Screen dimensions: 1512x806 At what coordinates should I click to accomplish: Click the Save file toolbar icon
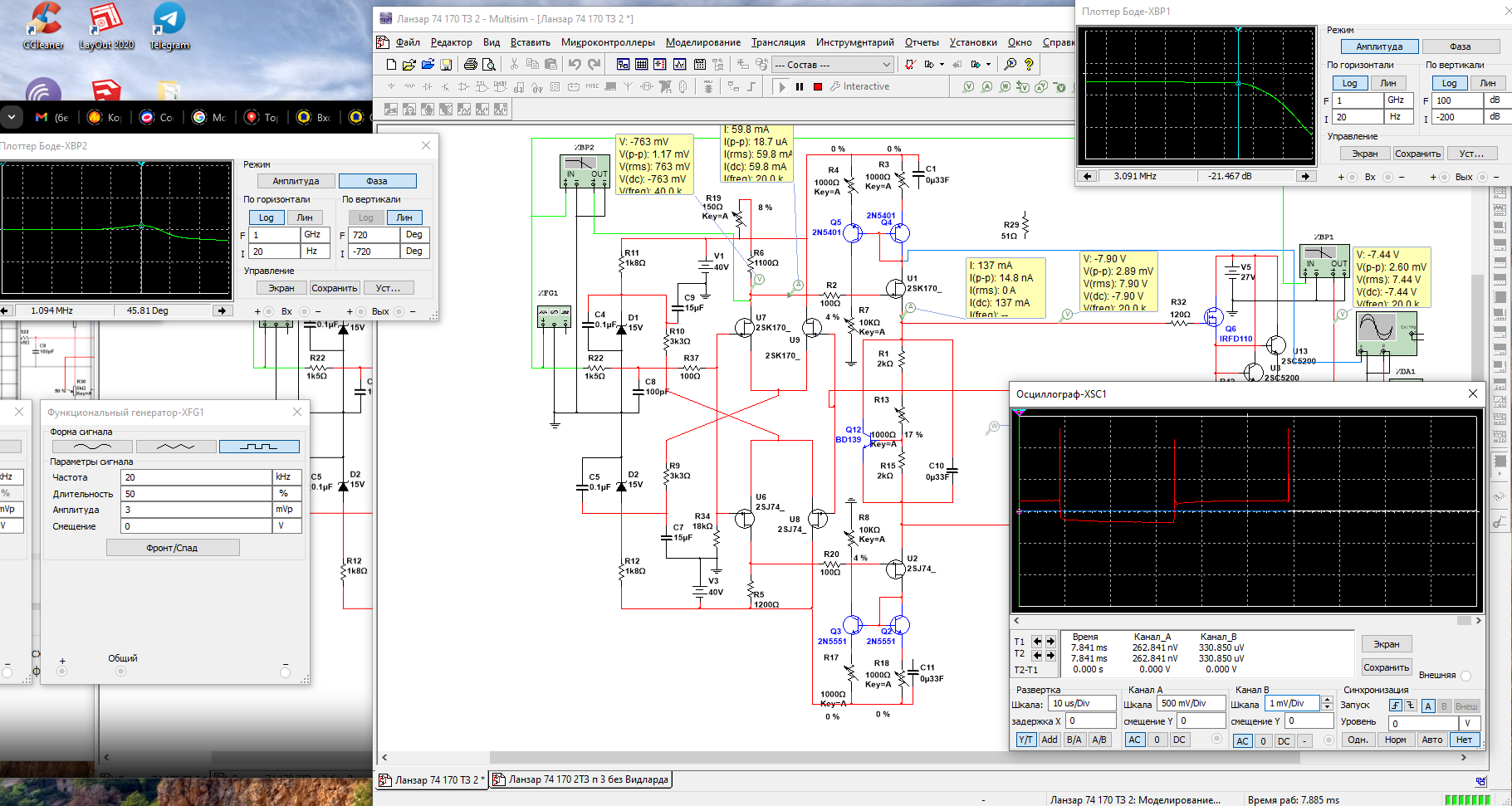click(446, 64)
